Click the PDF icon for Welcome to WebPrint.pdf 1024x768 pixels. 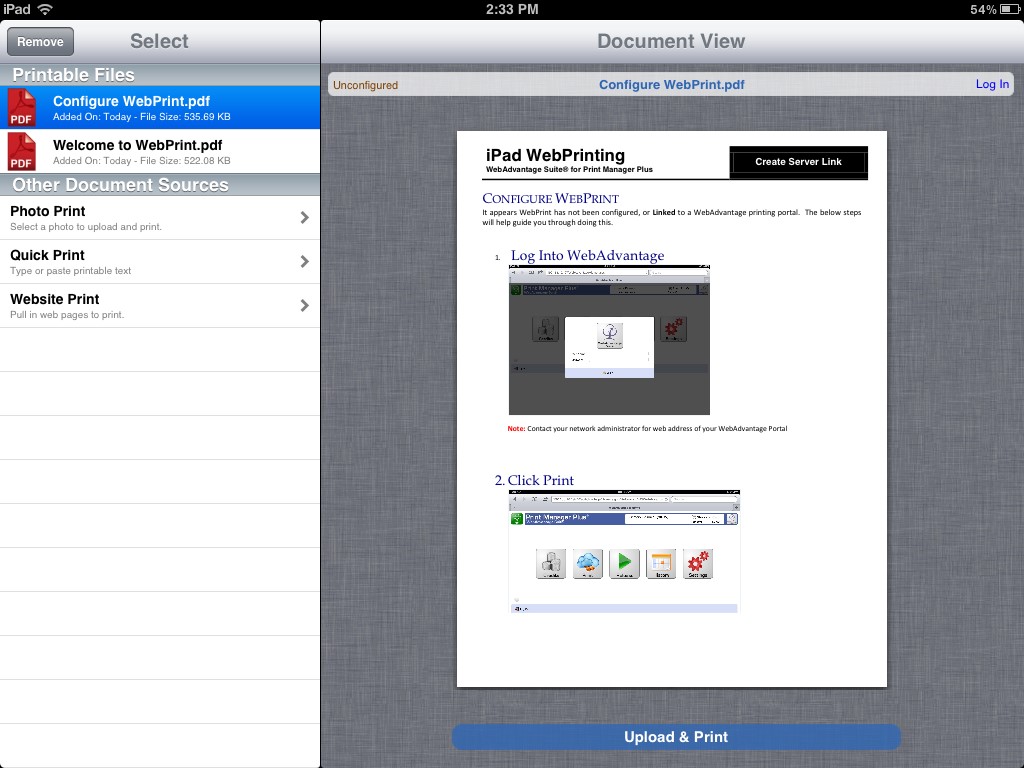tap(22, 152)
